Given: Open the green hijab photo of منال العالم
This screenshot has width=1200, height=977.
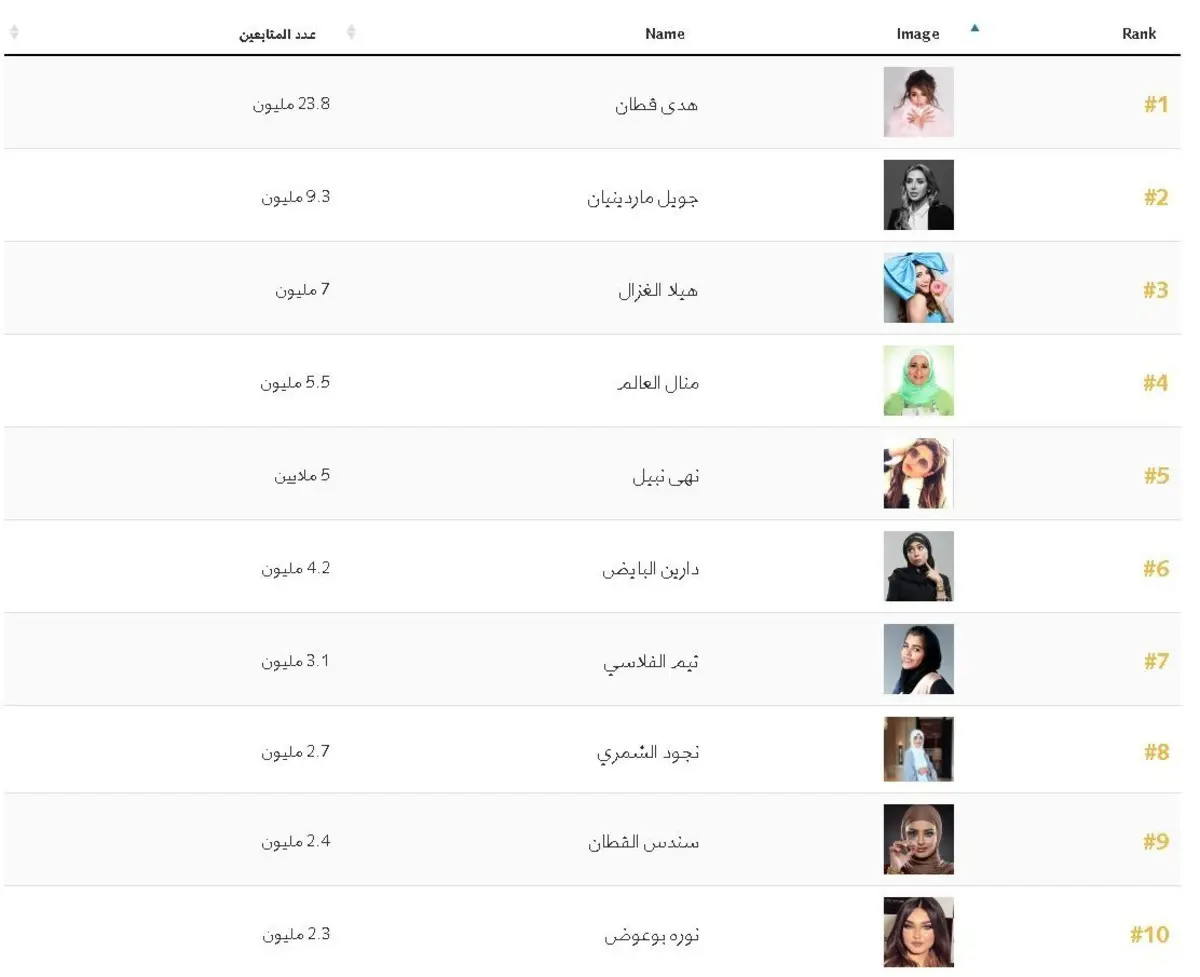Looking at the screenshot, I should click(918, 381).
